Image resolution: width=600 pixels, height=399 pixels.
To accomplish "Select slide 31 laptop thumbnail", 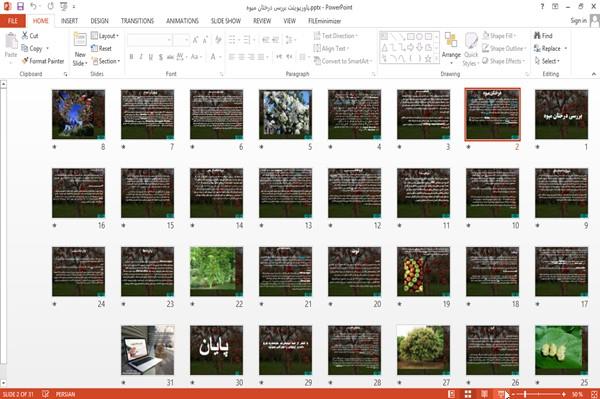I will 148,350.
